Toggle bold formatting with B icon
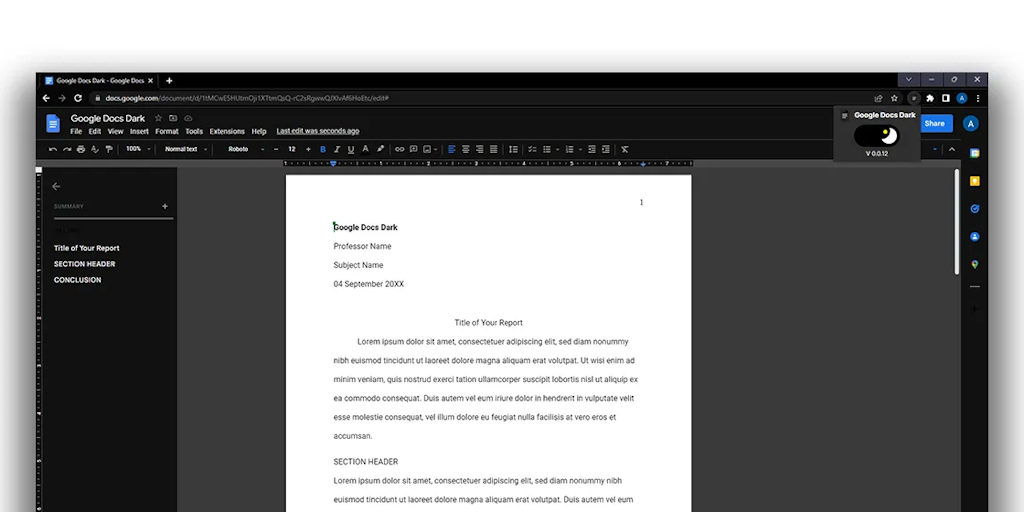 click(x=323, y=149)
